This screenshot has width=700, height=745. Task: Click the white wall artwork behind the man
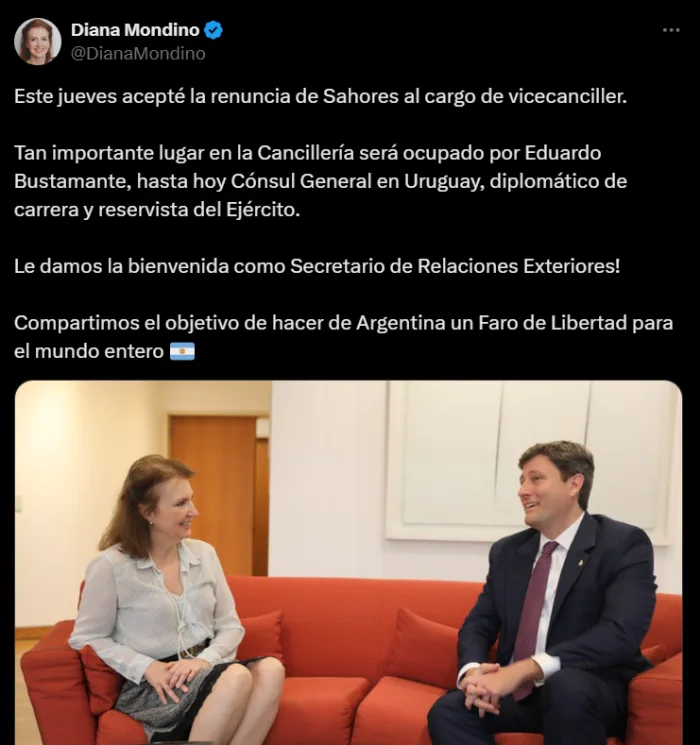click(532, 461)
